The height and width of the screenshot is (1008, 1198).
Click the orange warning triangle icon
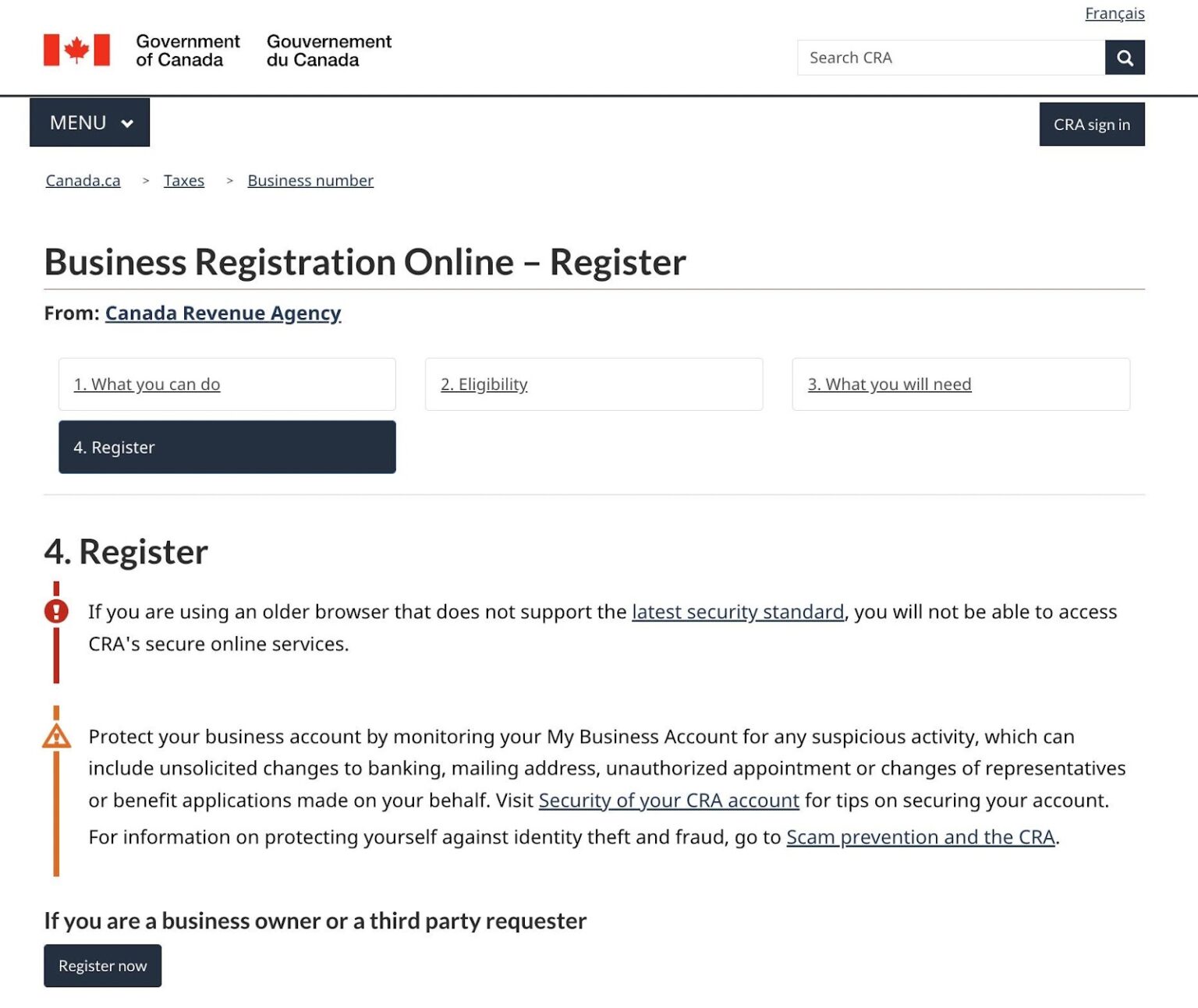pyautogui.click(x=55, y=736)
